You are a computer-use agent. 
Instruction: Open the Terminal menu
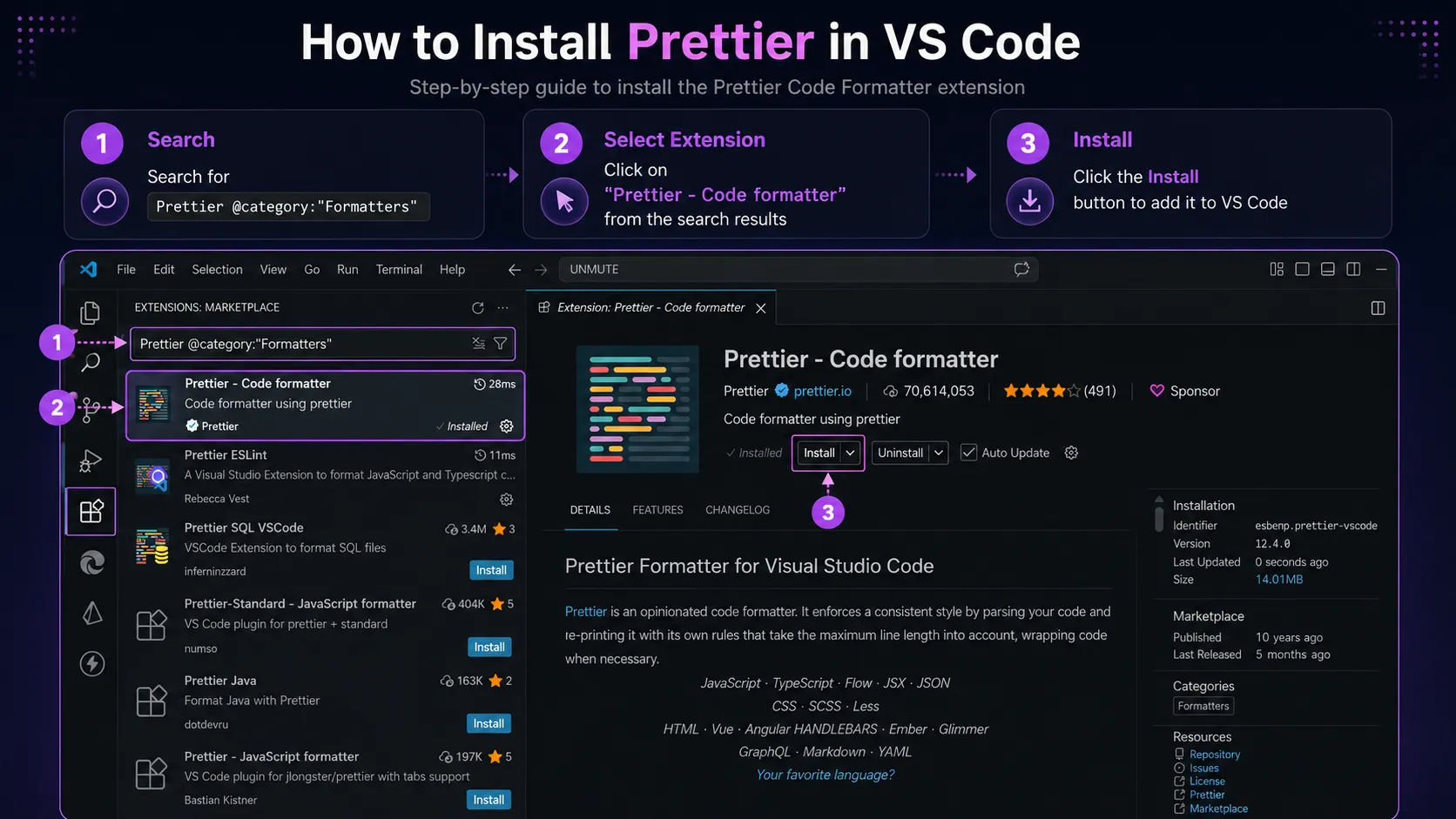[399, 270]
